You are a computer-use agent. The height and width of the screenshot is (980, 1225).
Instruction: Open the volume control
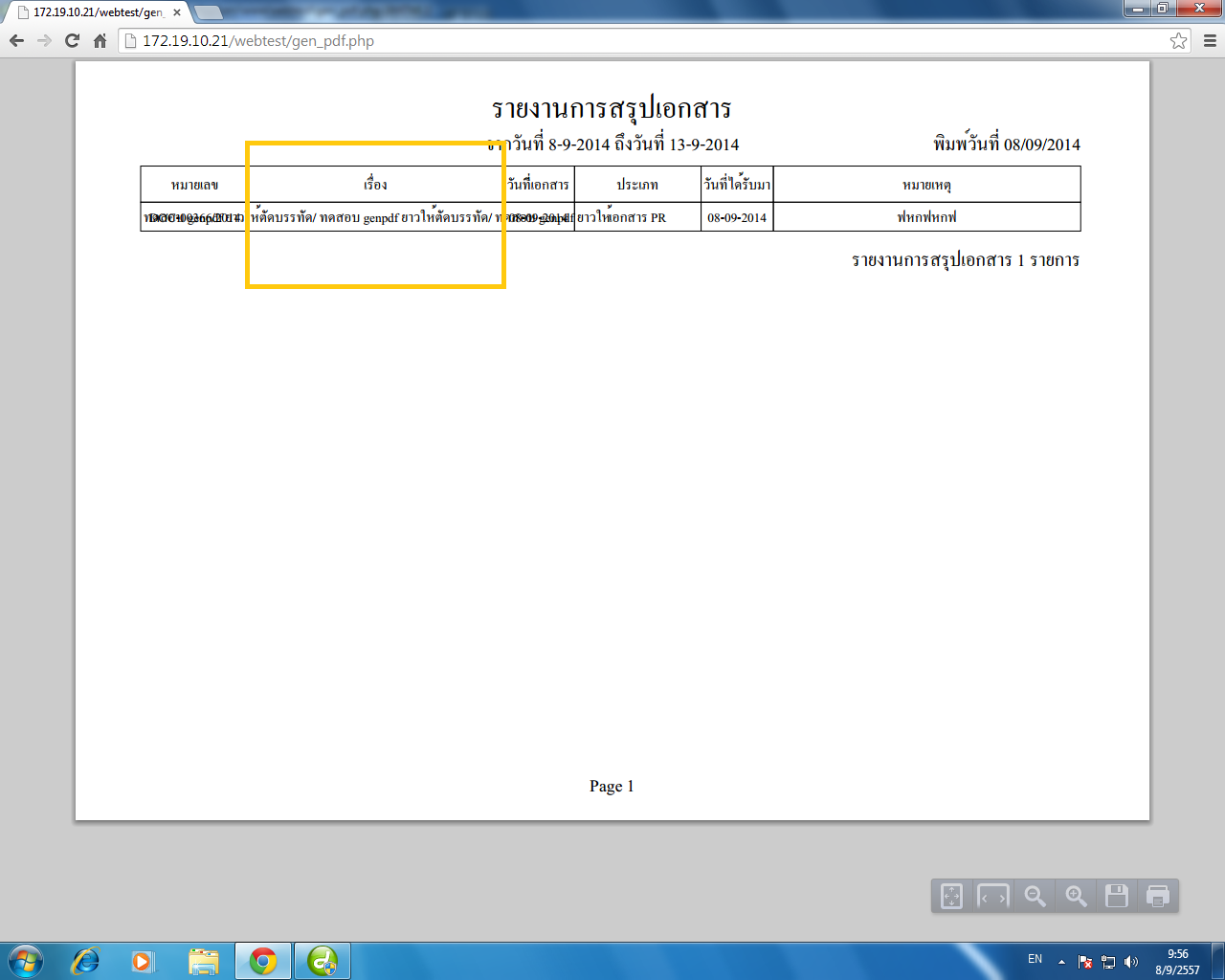(x=1131, y=962)
